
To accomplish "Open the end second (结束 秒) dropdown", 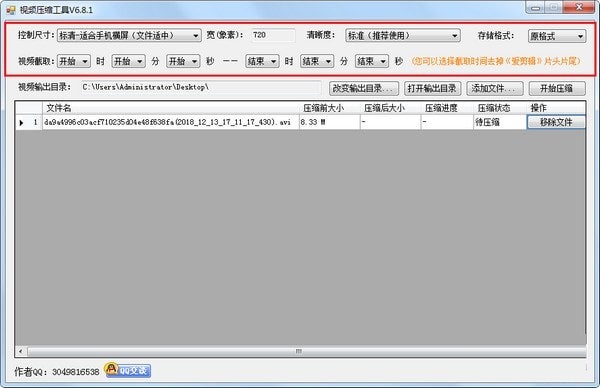I will (372, 61).
